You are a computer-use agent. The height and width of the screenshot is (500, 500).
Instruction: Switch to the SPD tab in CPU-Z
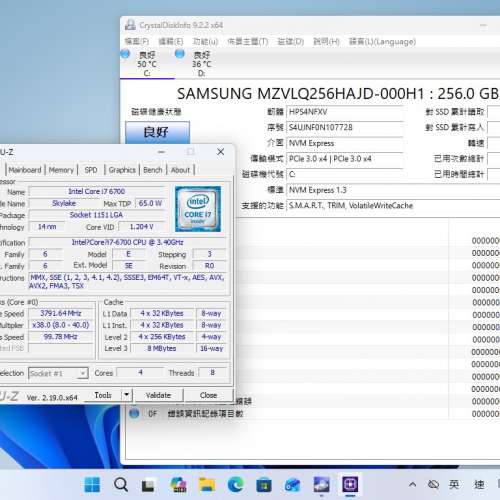coord(91,170)
